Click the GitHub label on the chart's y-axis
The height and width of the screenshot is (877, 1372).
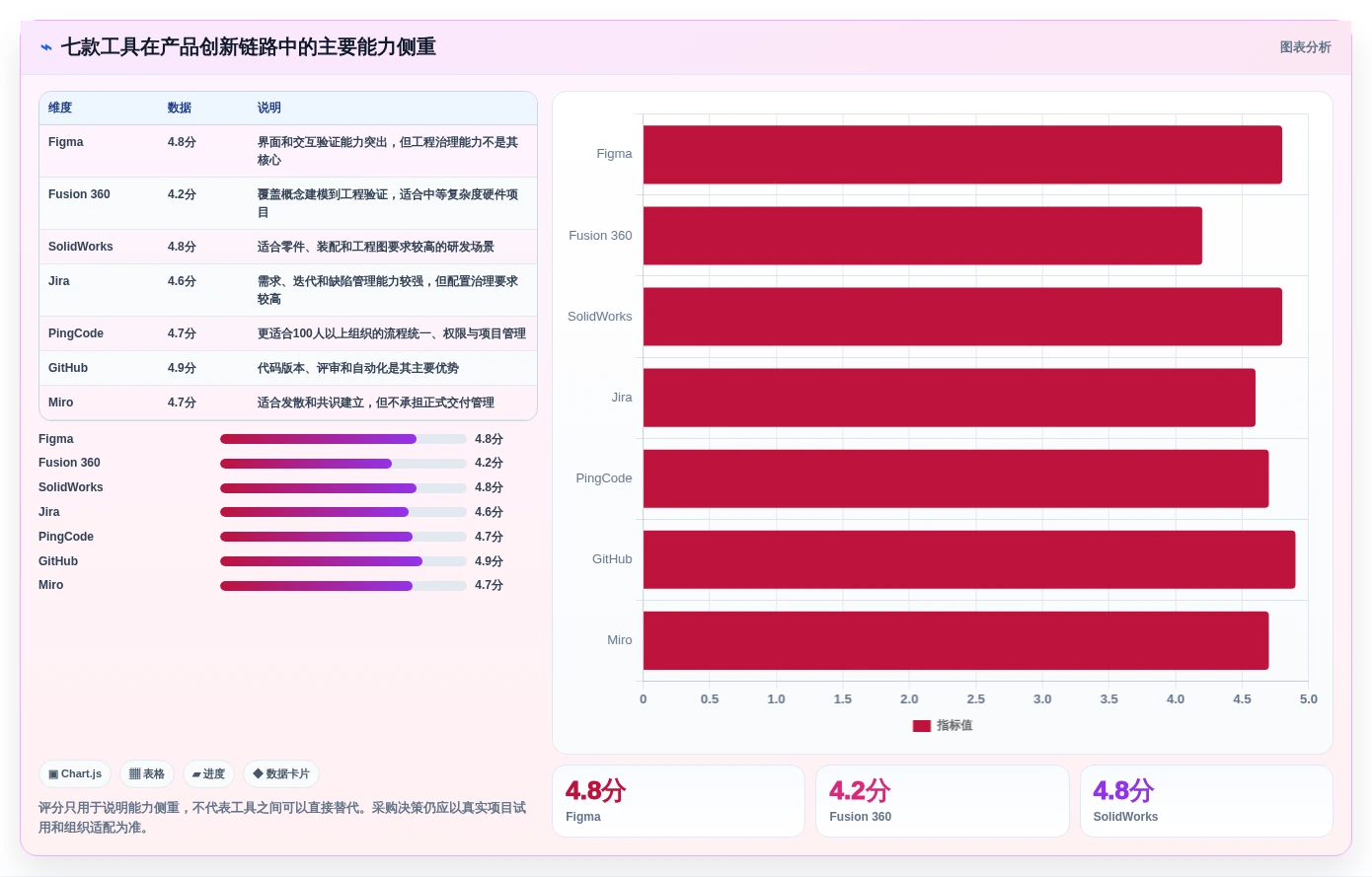[x=612, y=559]
